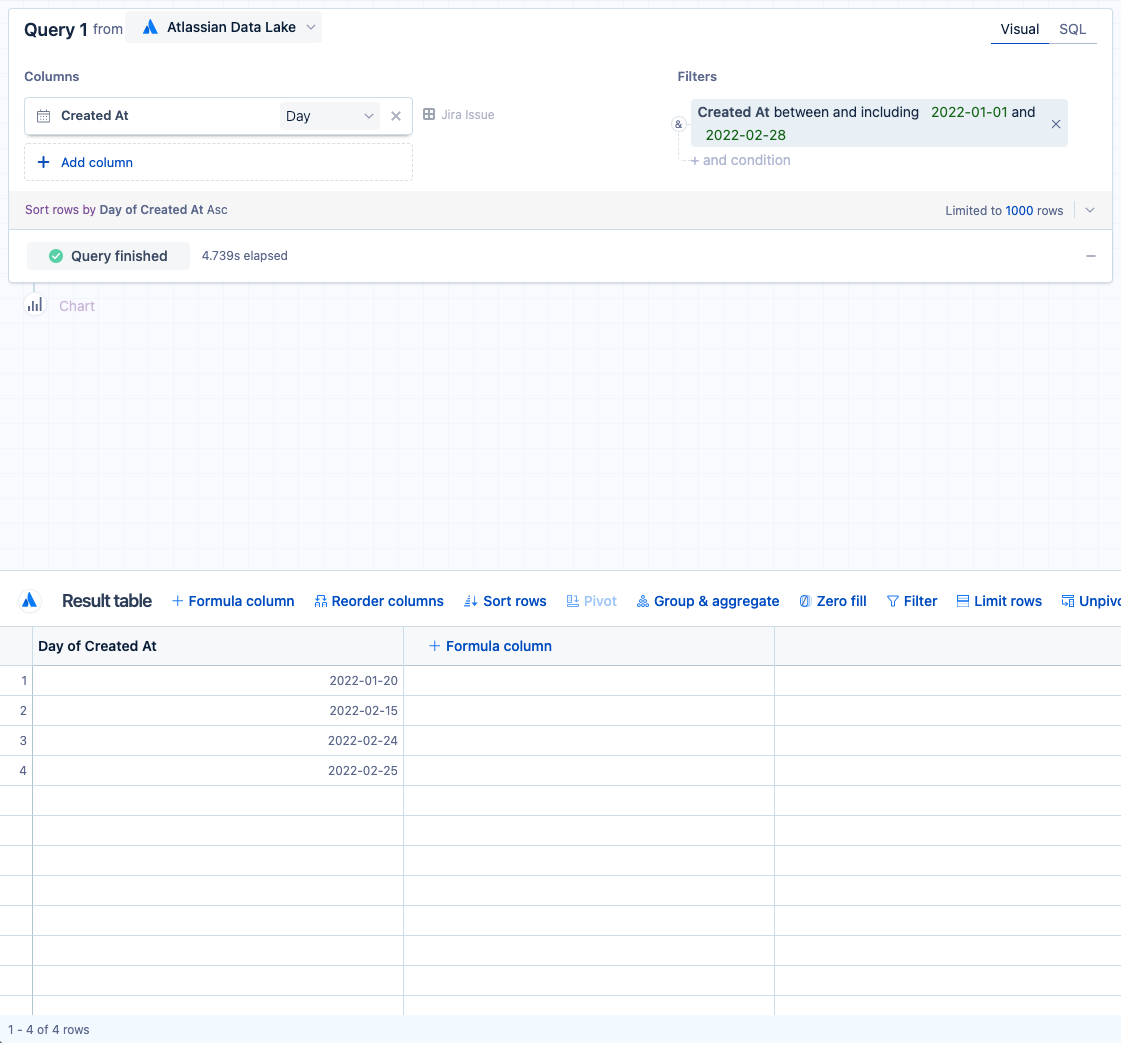
Task: Click the Add column button
Action: click(x=218, y=162)
